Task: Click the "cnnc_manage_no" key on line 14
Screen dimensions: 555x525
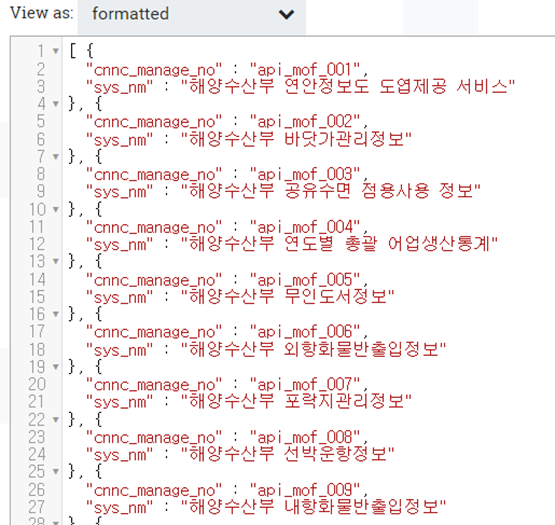Action: tap(154, 280)
